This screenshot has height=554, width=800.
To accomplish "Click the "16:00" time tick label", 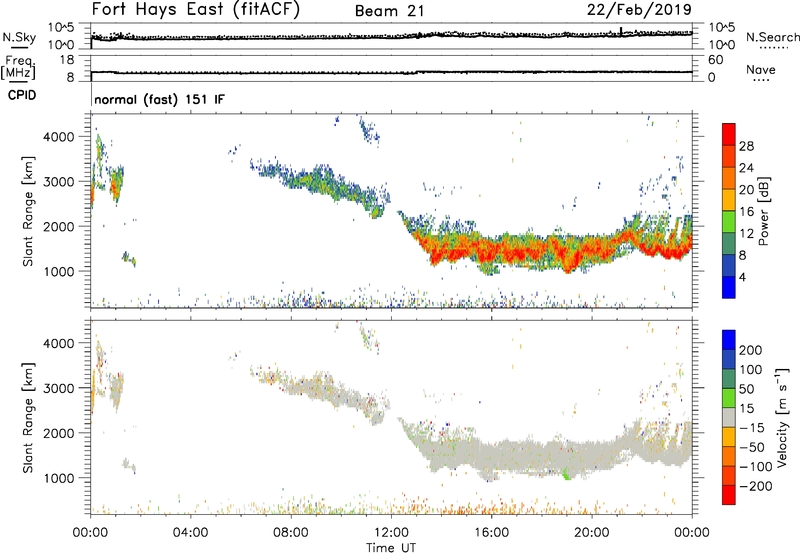I will [x=491, y=533].
